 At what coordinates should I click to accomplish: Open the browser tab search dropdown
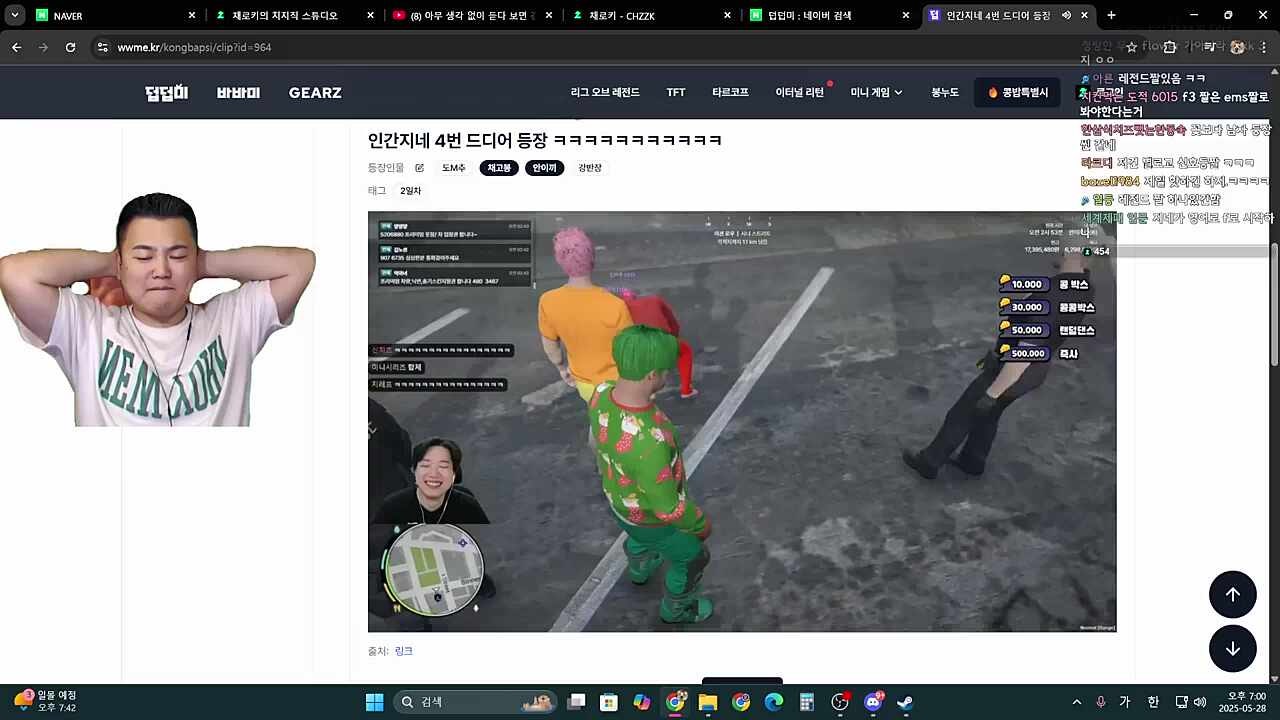tap(15, 15)
